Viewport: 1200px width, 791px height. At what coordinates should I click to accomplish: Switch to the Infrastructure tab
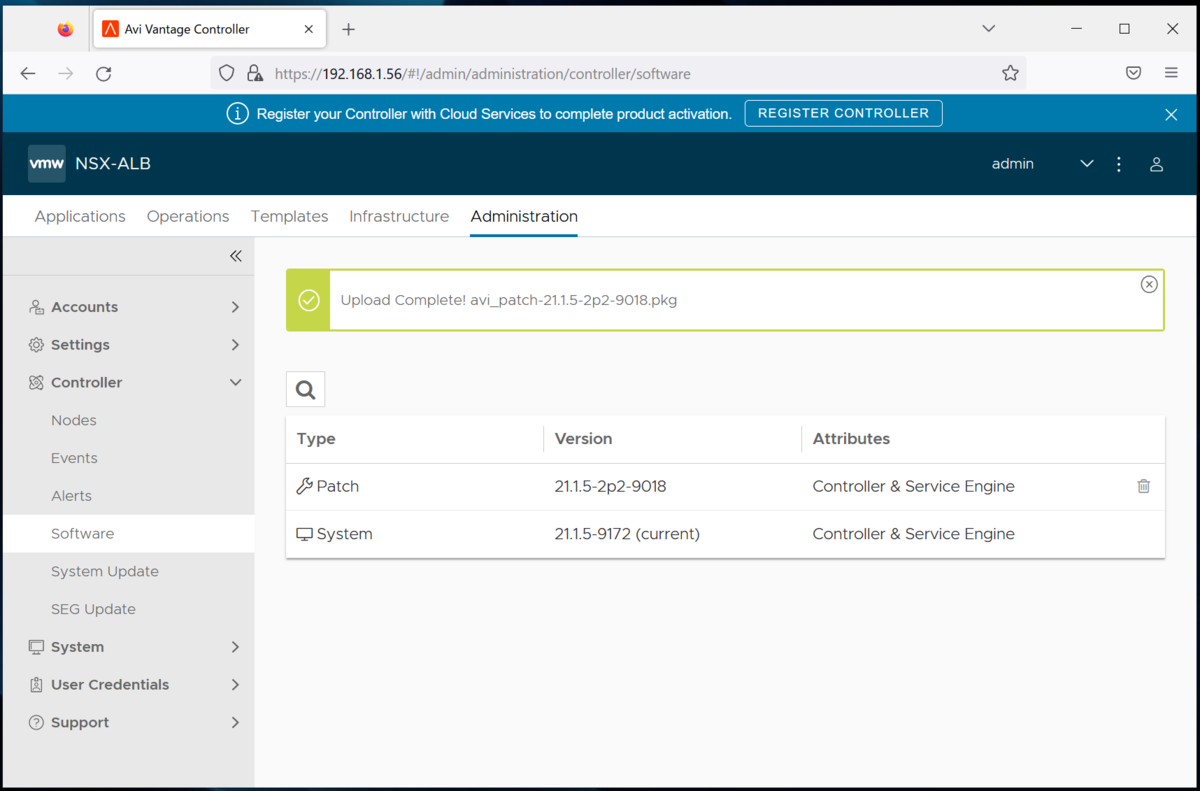pyautogui.click(x=399, y=216)
